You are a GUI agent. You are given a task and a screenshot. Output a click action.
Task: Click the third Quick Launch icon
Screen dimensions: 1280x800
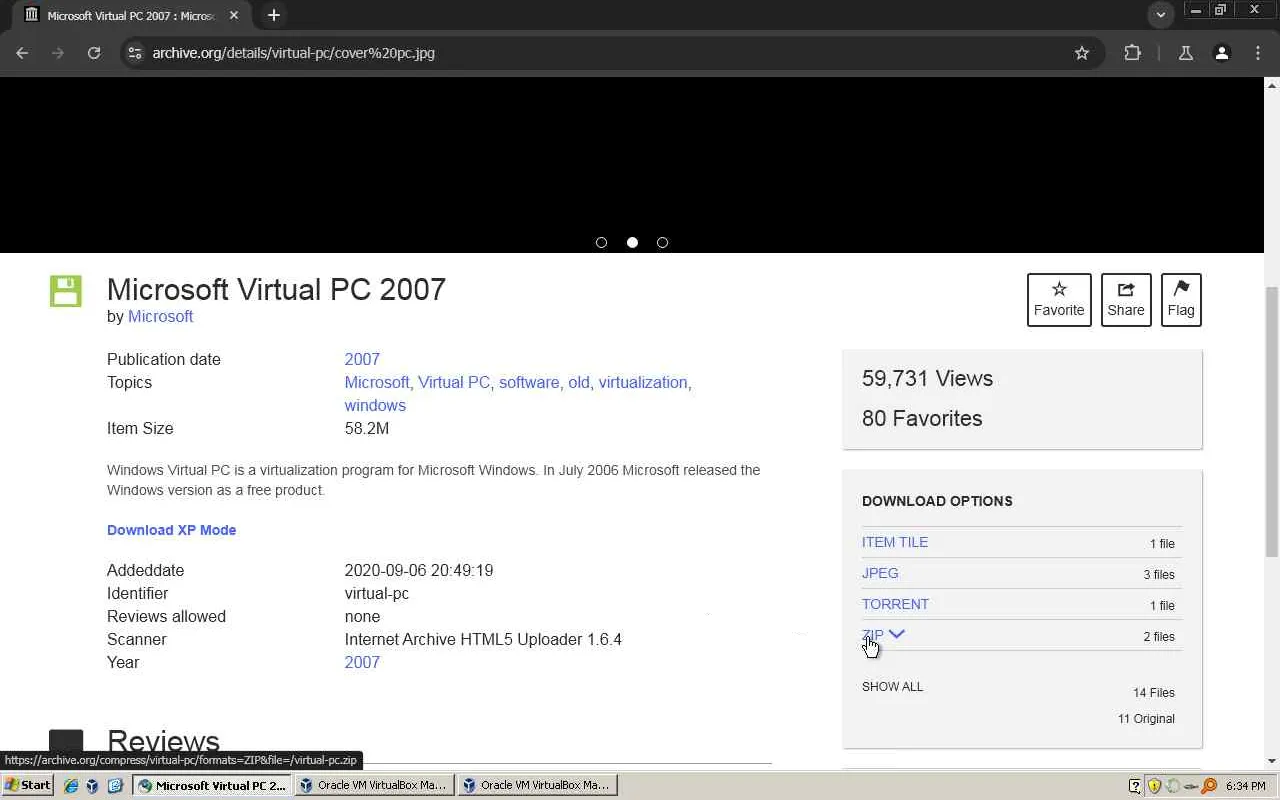114,786
